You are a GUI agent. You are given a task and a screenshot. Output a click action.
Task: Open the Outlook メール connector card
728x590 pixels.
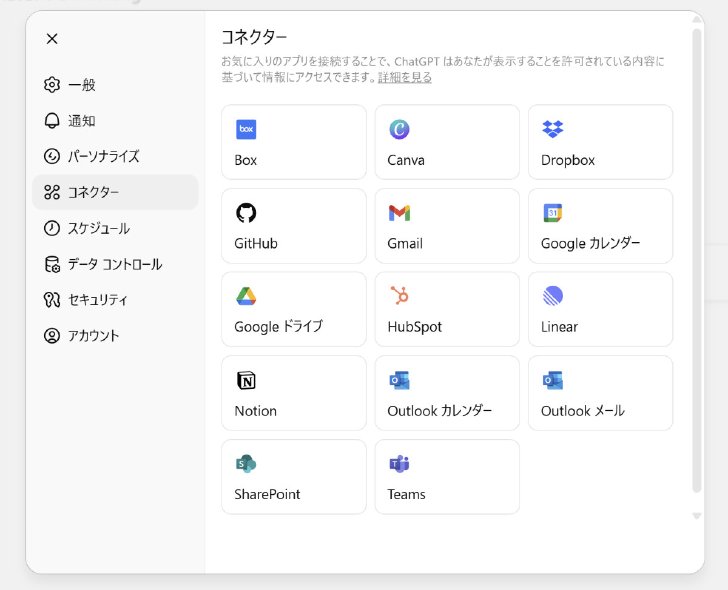600,393
